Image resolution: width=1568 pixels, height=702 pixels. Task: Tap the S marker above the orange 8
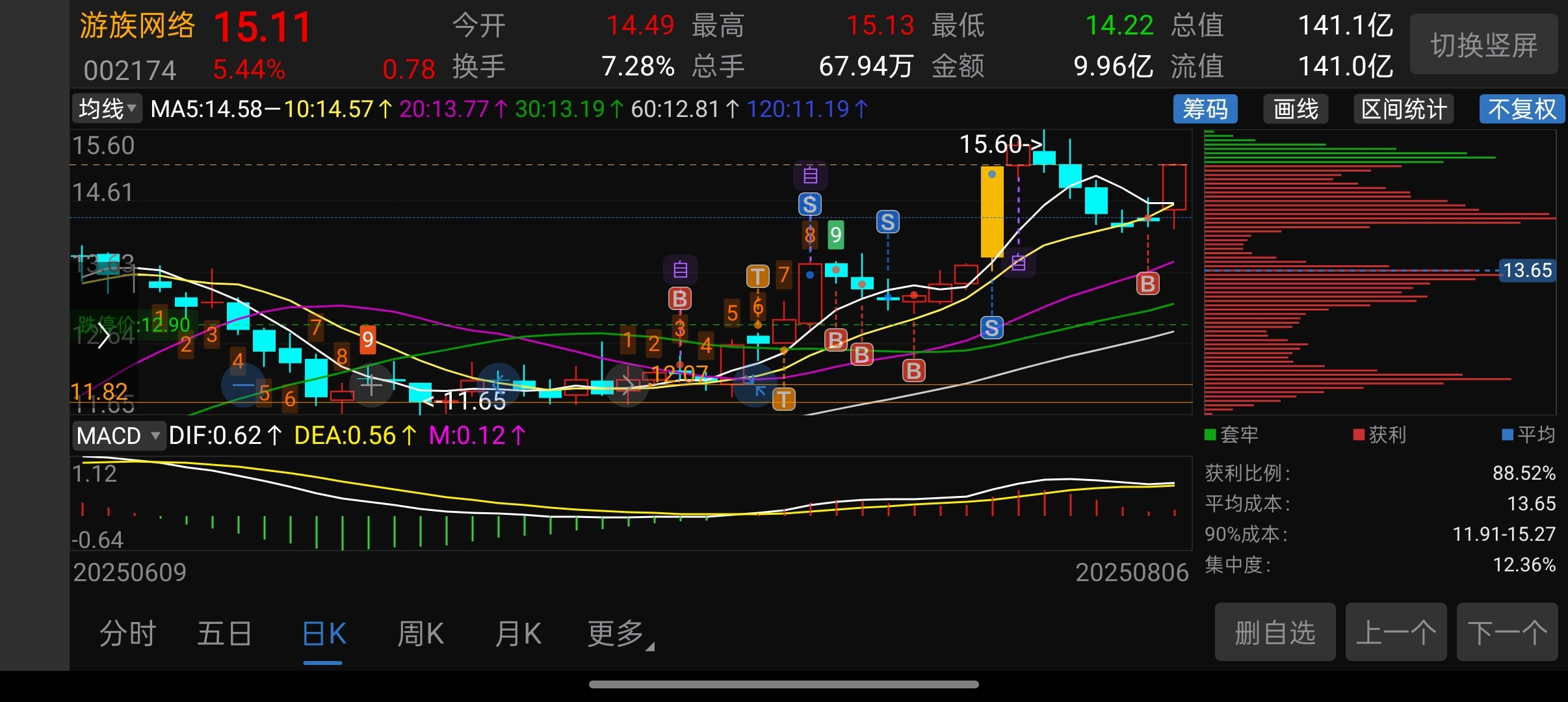pos(809,205)
